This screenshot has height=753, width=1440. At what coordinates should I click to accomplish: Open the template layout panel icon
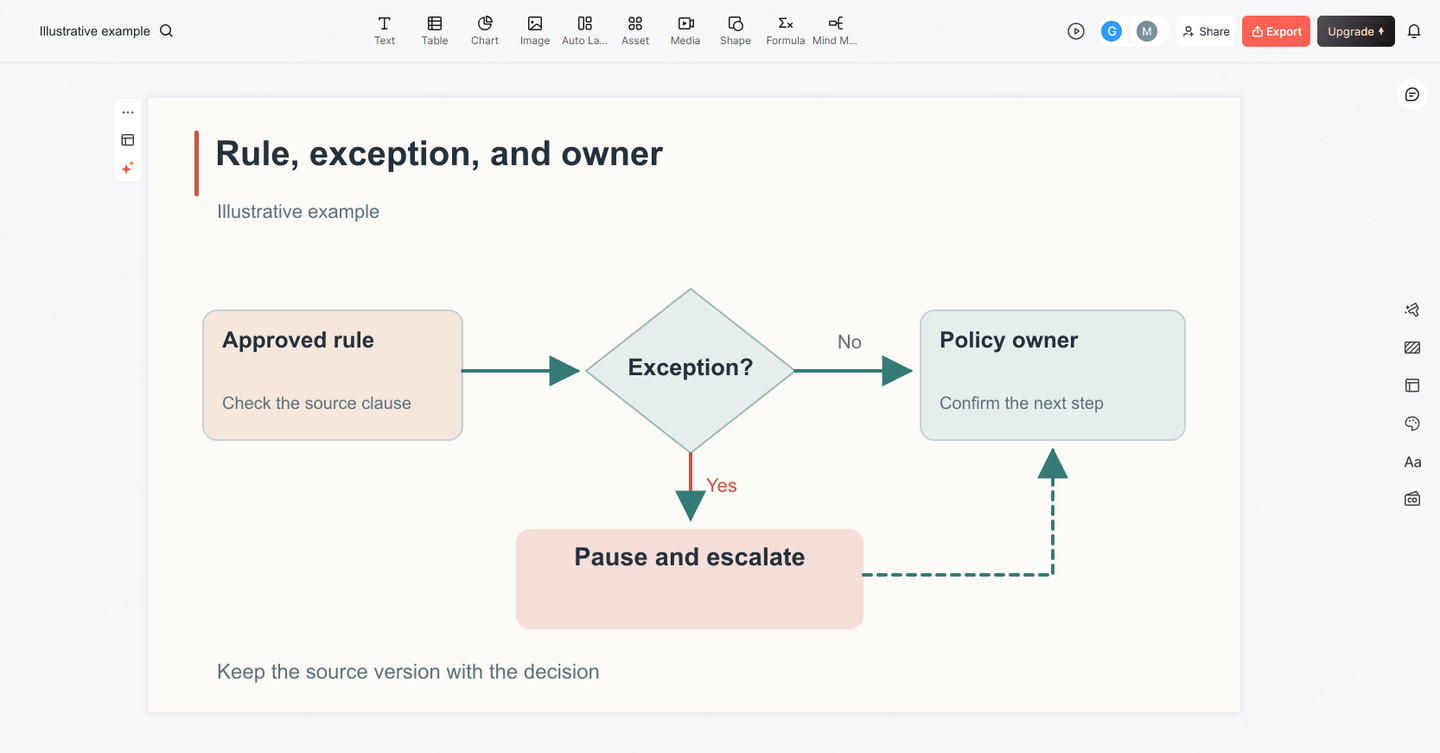[1412, 385]
